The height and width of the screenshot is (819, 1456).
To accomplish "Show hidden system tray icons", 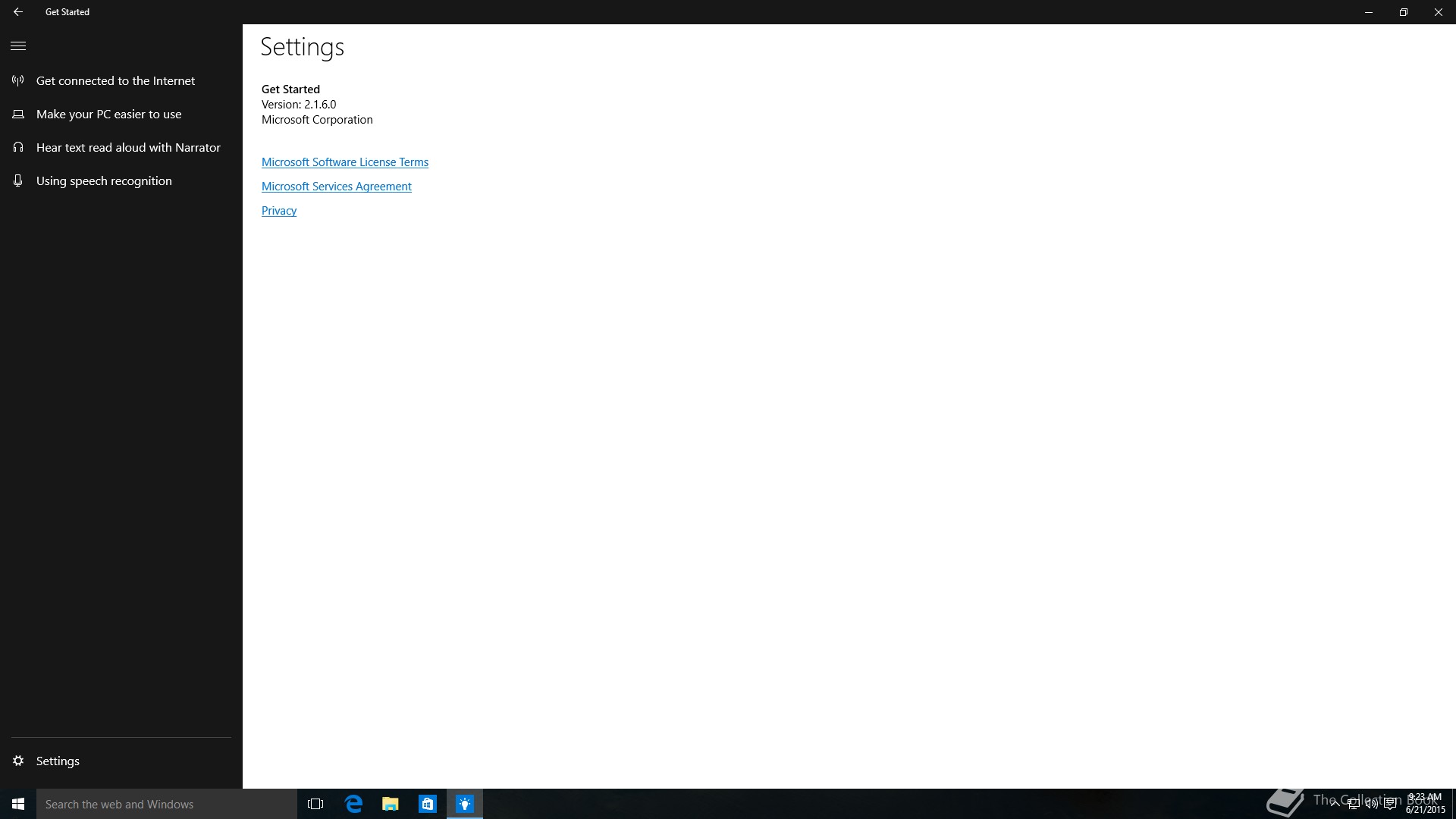I will (x=1335, y=804).
